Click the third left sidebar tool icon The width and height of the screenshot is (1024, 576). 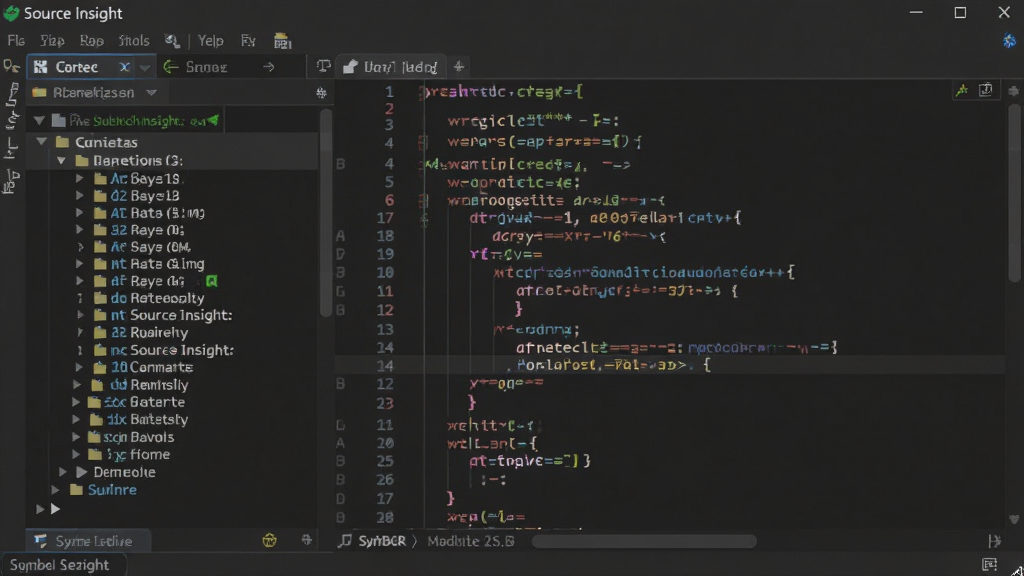click(x=11, y=149)
